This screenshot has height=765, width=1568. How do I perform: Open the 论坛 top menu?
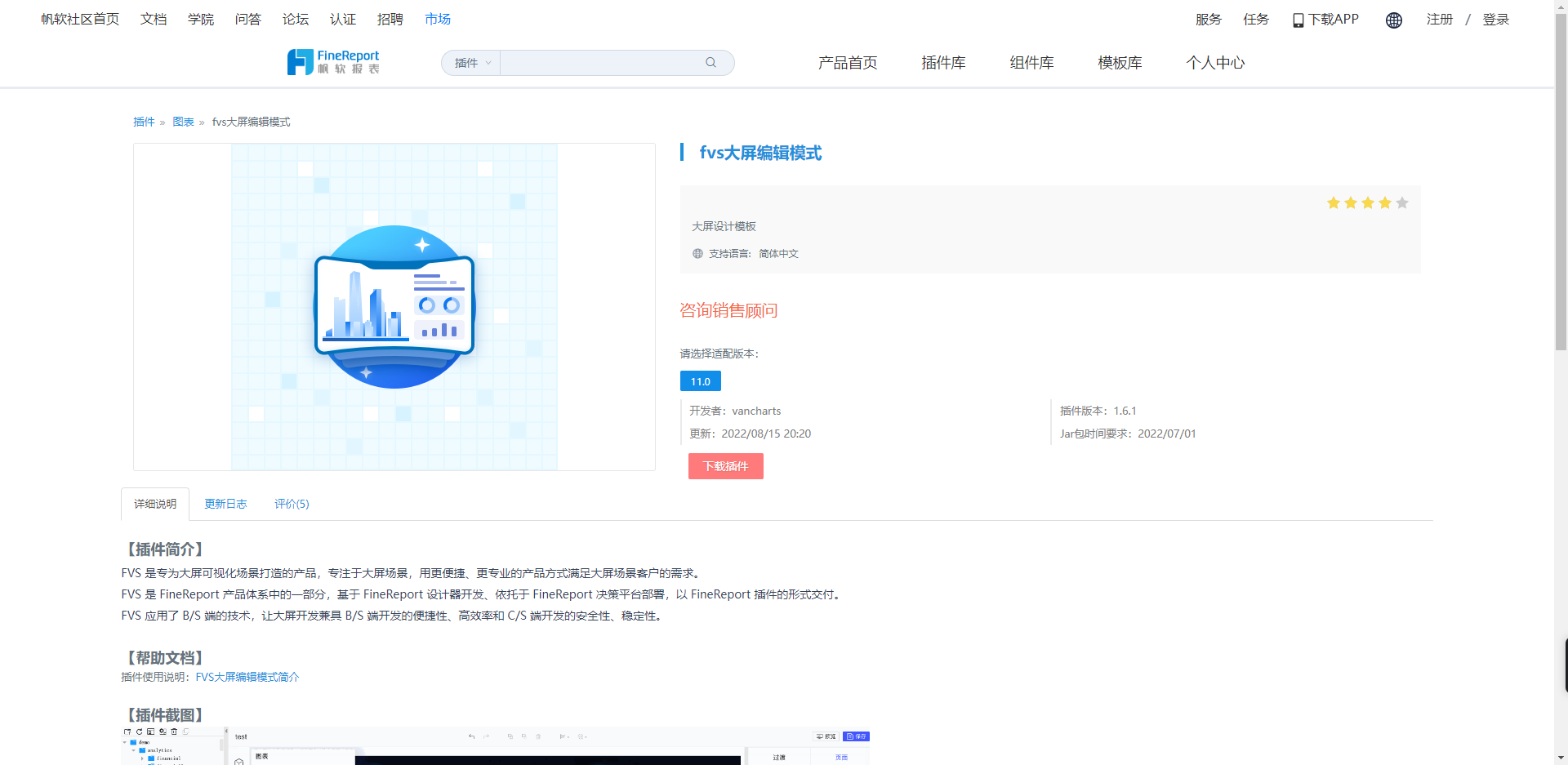point(296,20)
